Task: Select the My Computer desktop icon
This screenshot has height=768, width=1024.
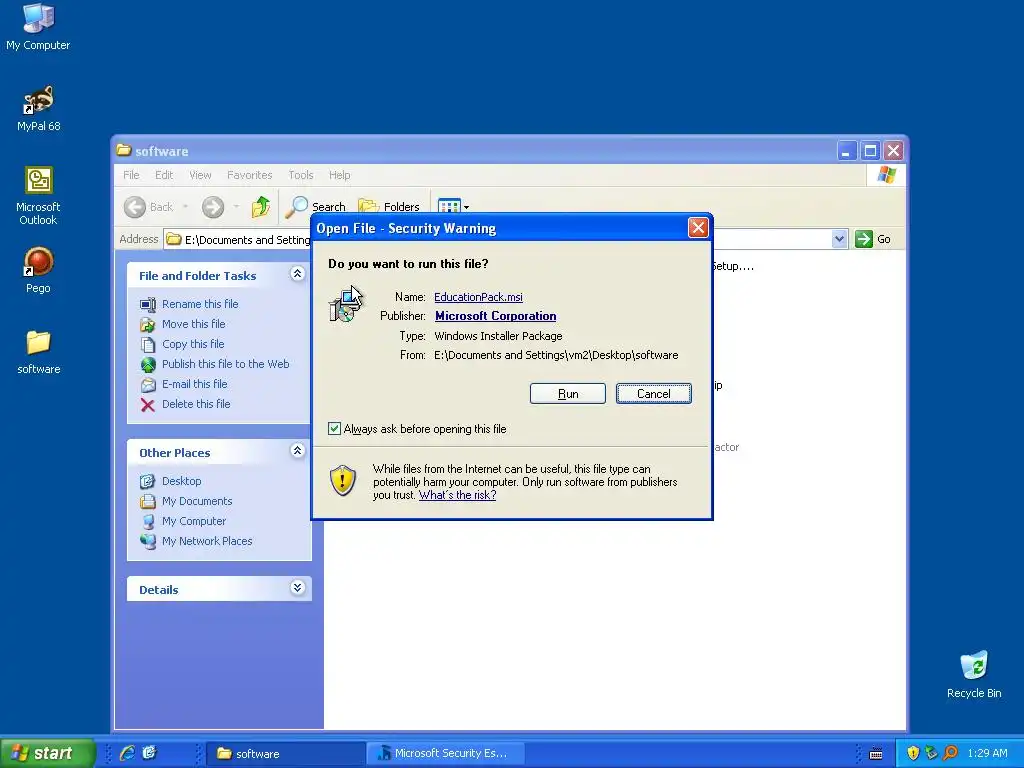Action: 38,27
